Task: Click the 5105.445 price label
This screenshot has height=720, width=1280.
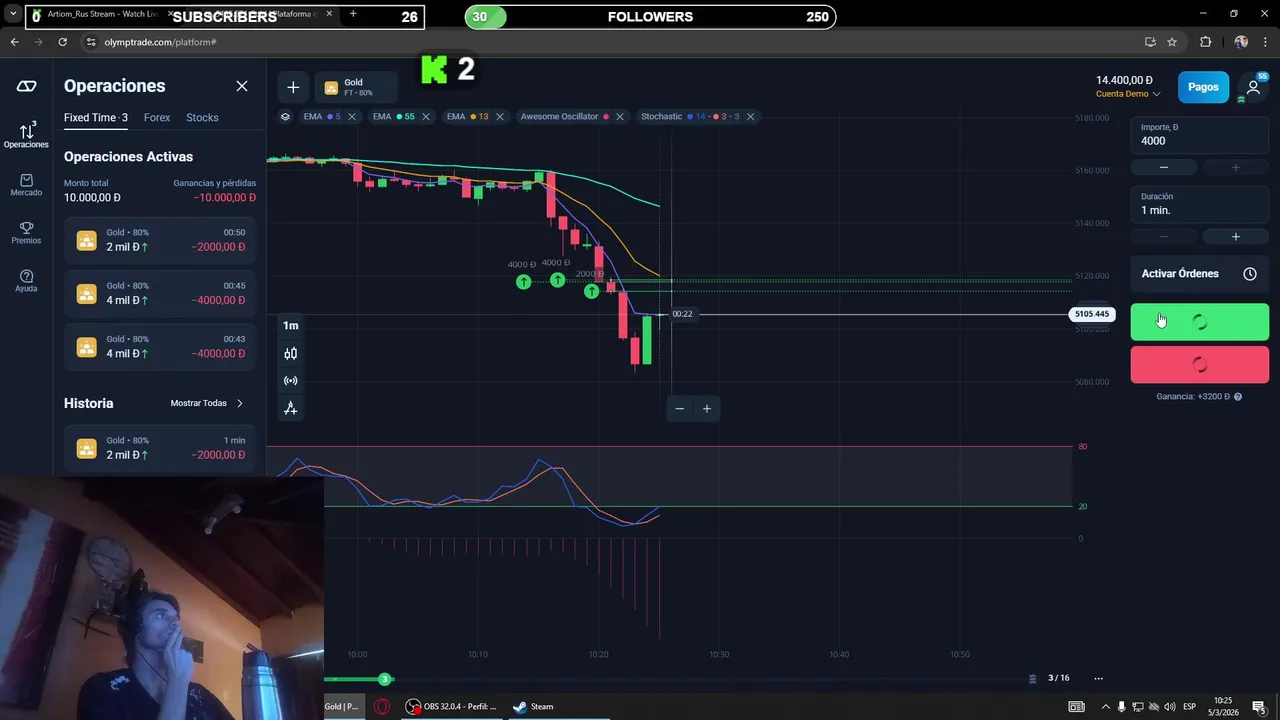Action: (1091, 314)
